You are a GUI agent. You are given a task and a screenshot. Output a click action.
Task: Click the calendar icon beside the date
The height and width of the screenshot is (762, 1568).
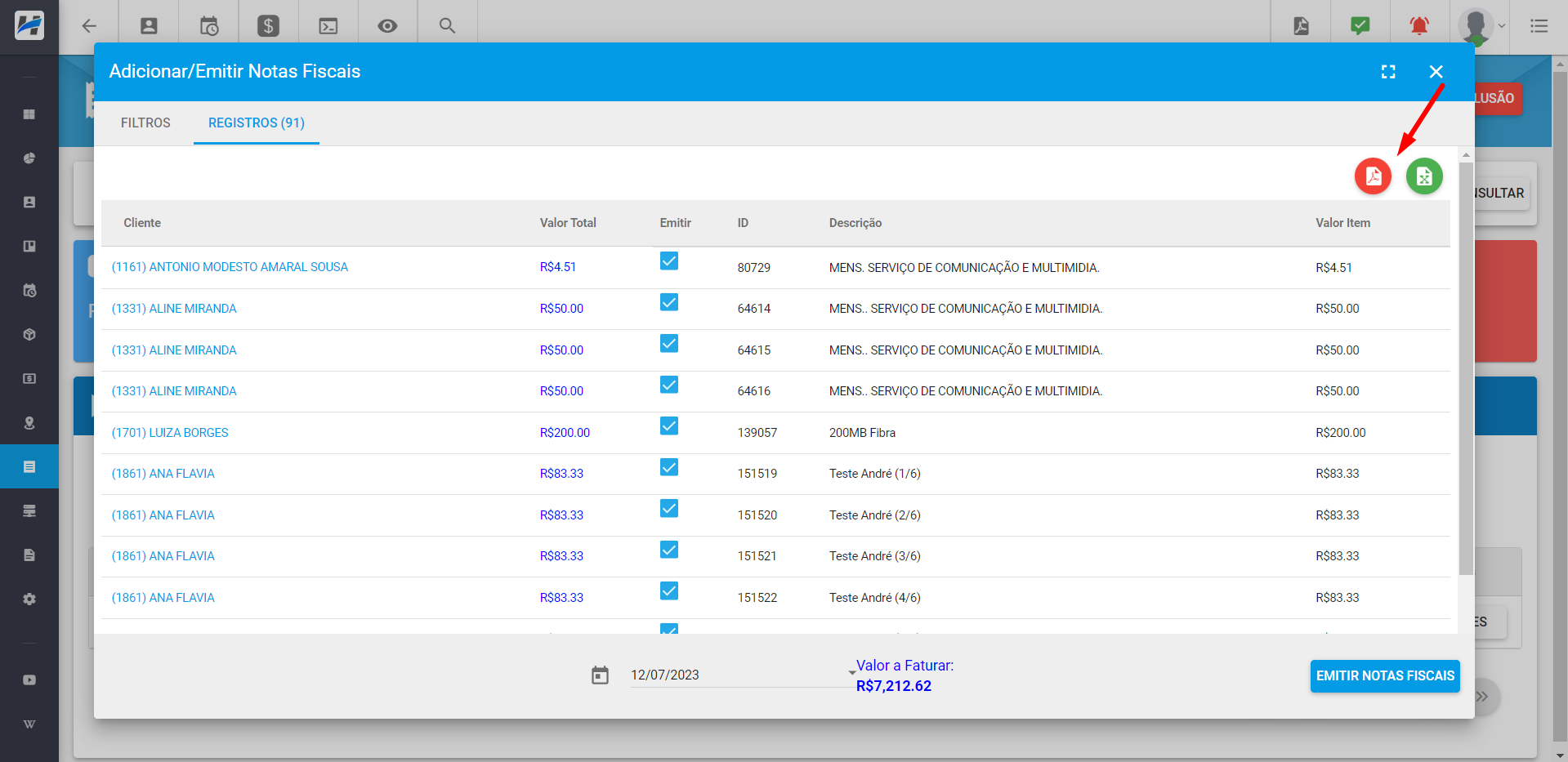point(600,675)
